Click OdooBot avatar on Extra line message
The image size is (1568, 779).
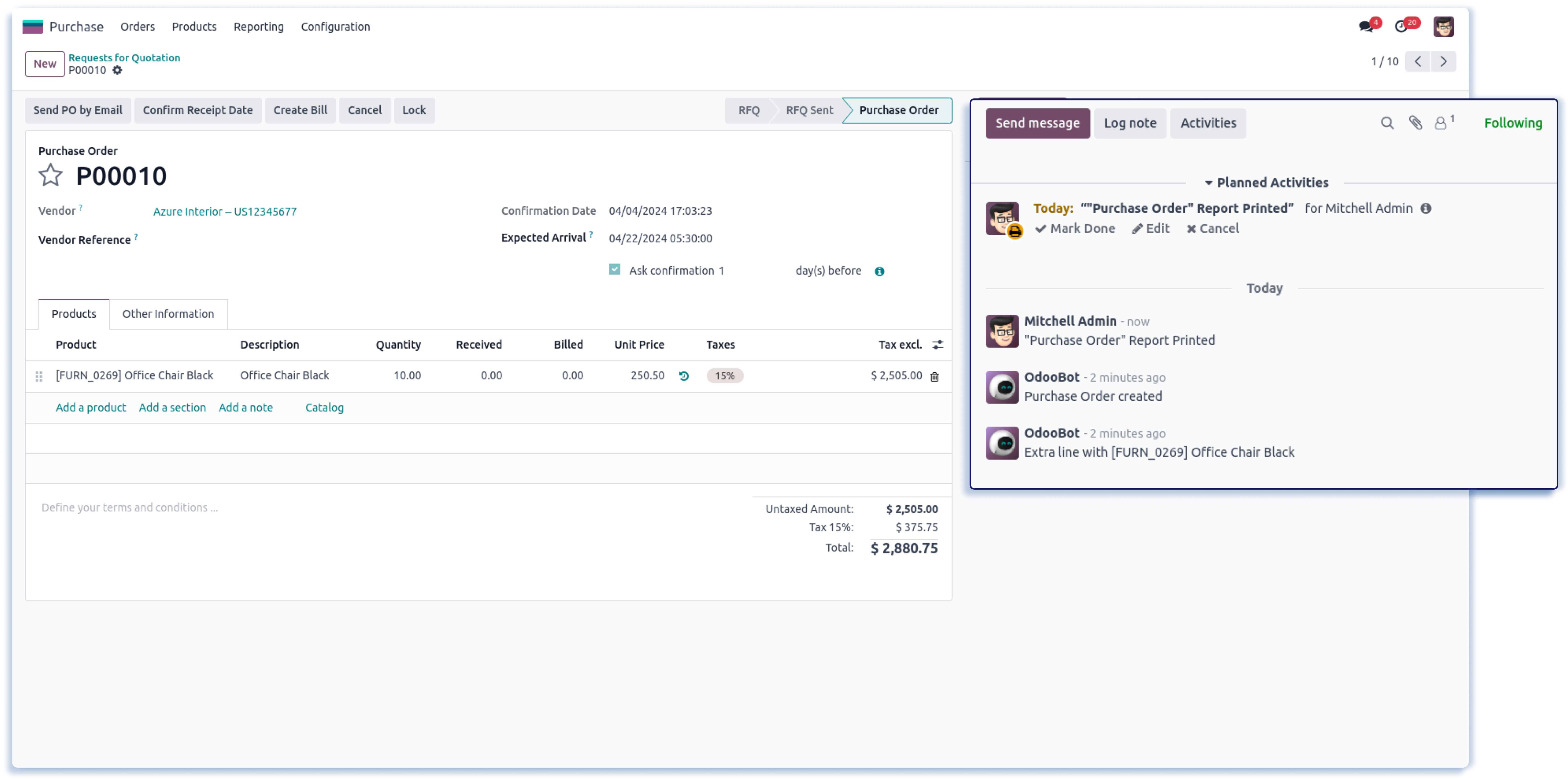pyautogui.click(x=1002, y=443)
